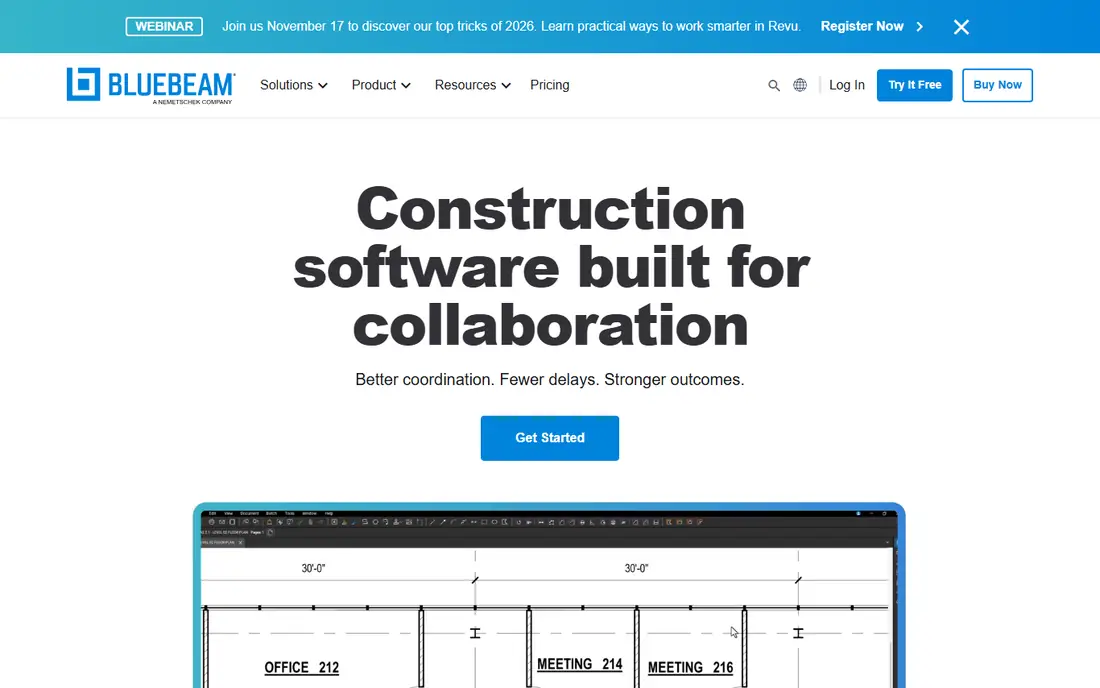The height and width of the screenshot is (688, 1100).
Task: Open the Pricing page
Action: [549, 85]
